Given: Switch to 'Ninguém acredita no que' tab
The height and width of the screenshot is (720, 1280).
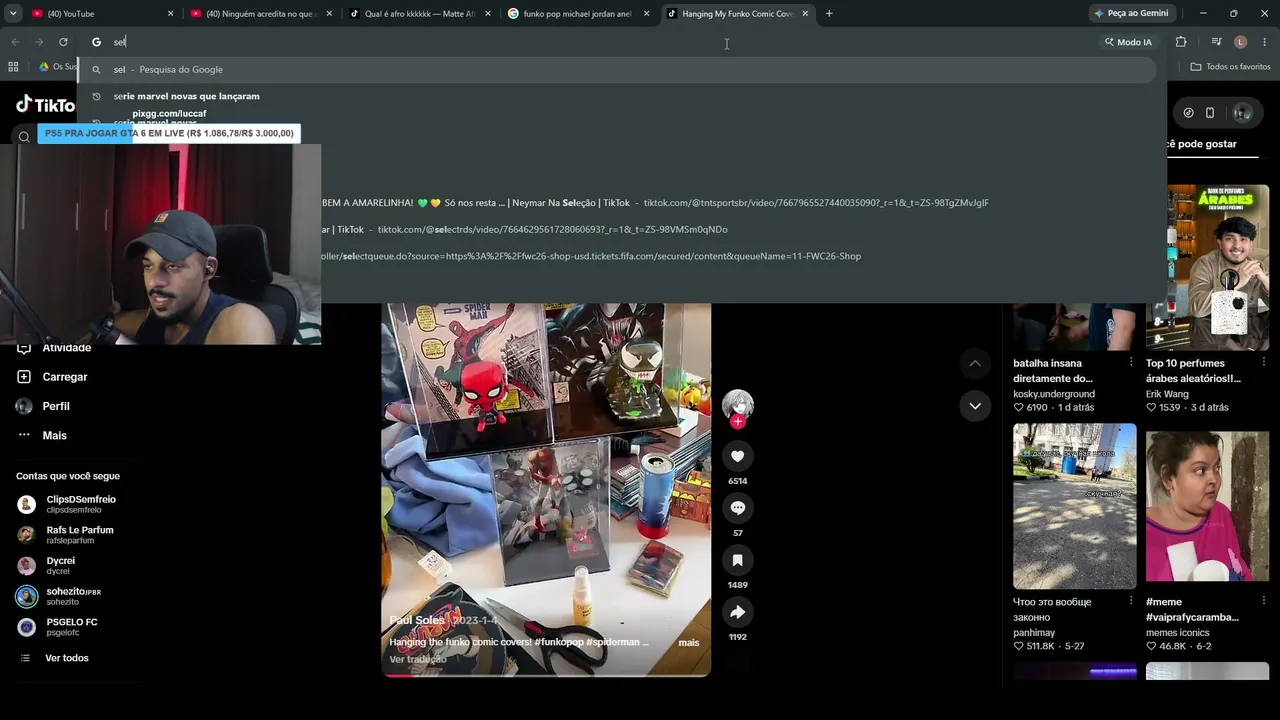Looking at the screenshot, I should pos(260,14).
